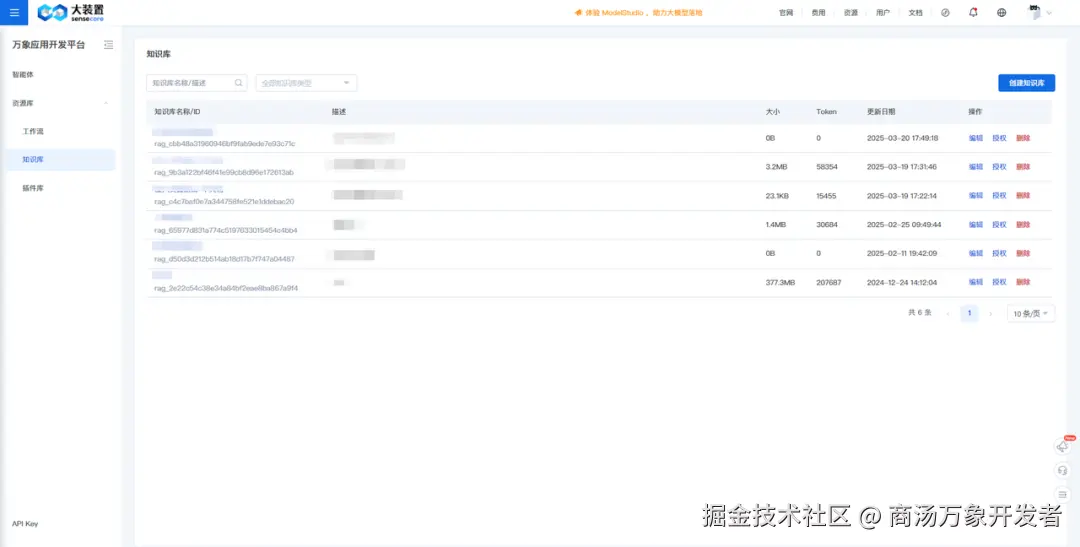Go to the next page arrow
Viewport: 1080px width, 547px height.
[x=990, y=313]
